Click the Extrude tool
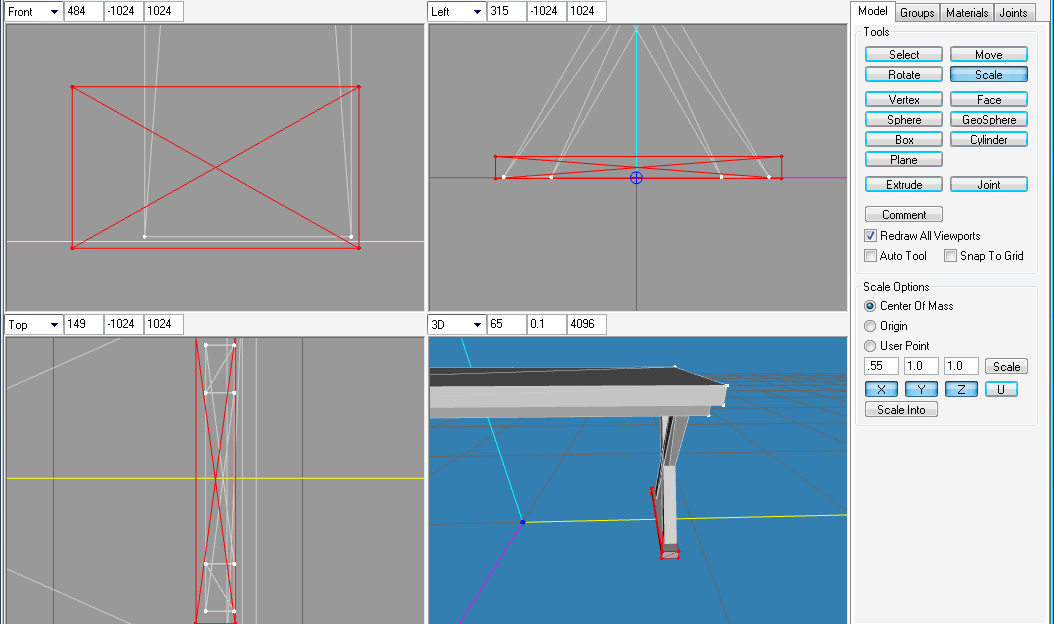Screen dimensions: 1054x624 [904, 185]
